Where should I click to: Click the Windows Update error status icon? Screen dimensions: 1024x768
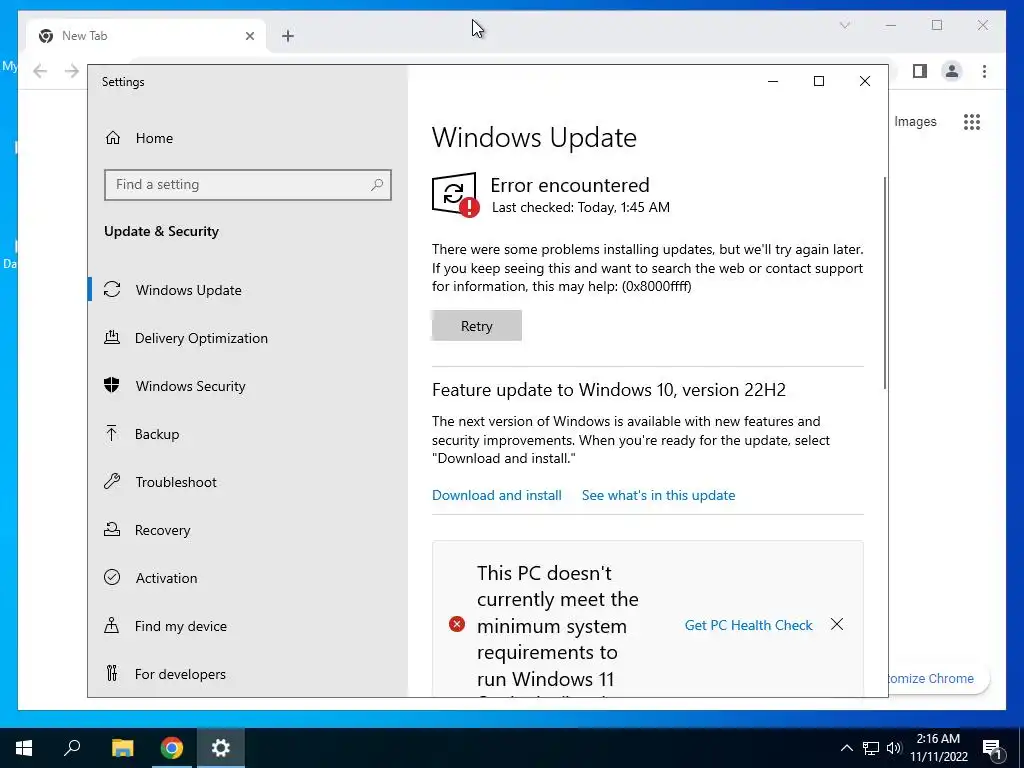click(x=455, y=195)
